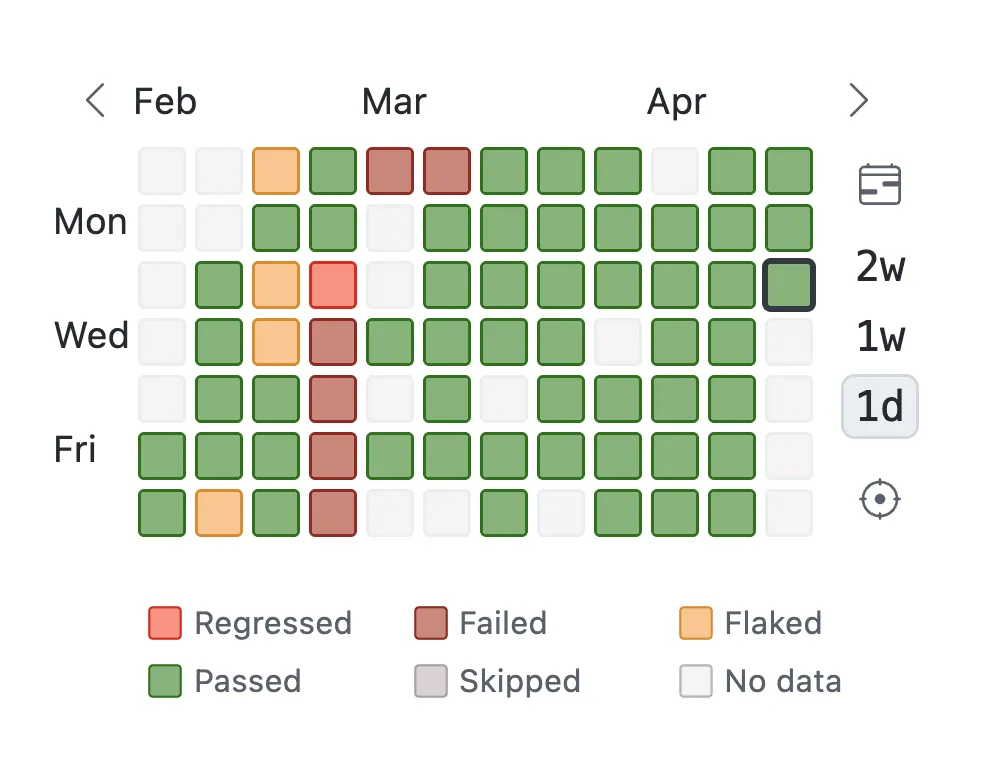Image resolution: width=1002 pixels, height=760 pixels.
Task: Select the Apr month label
Action: pos(676,100)
